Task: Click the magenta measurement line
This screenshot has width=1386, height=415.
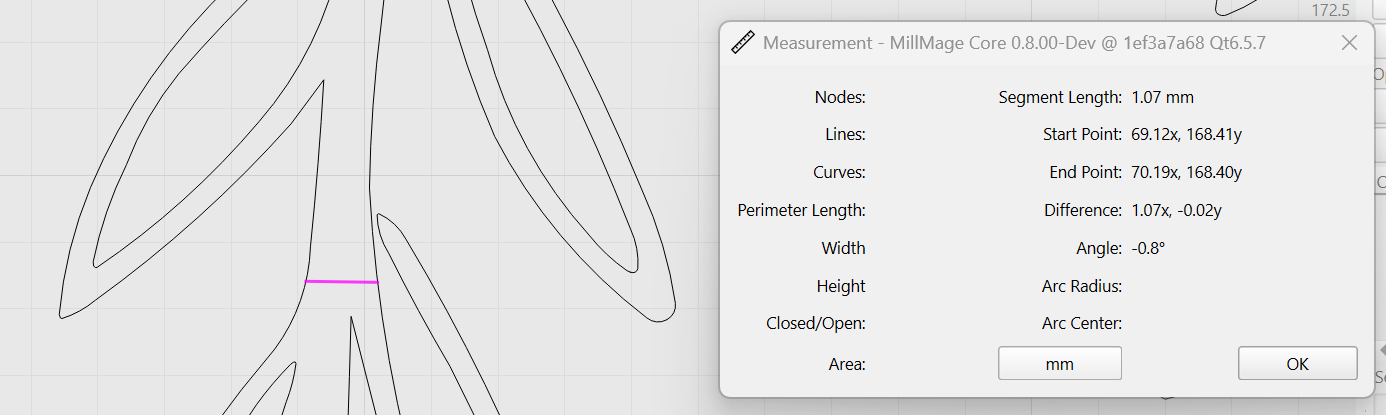Action: (x=342, y=282)
